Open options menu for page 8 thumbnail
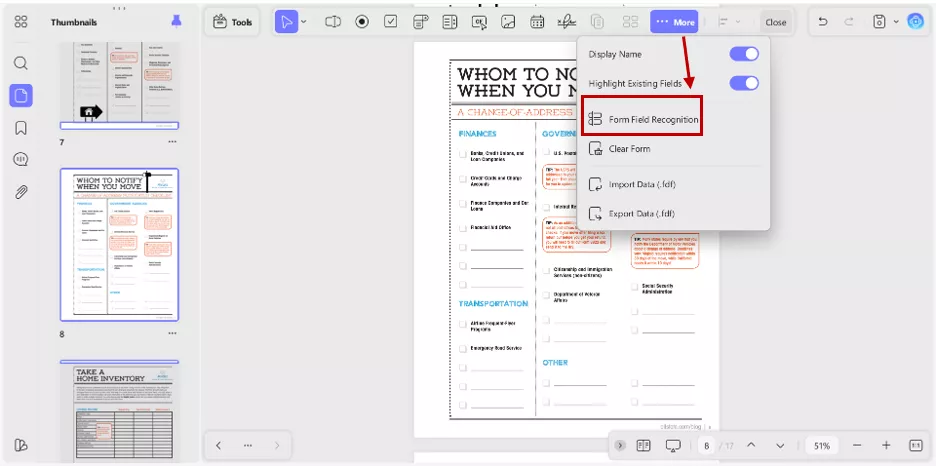936x466 pixels. 173,334
